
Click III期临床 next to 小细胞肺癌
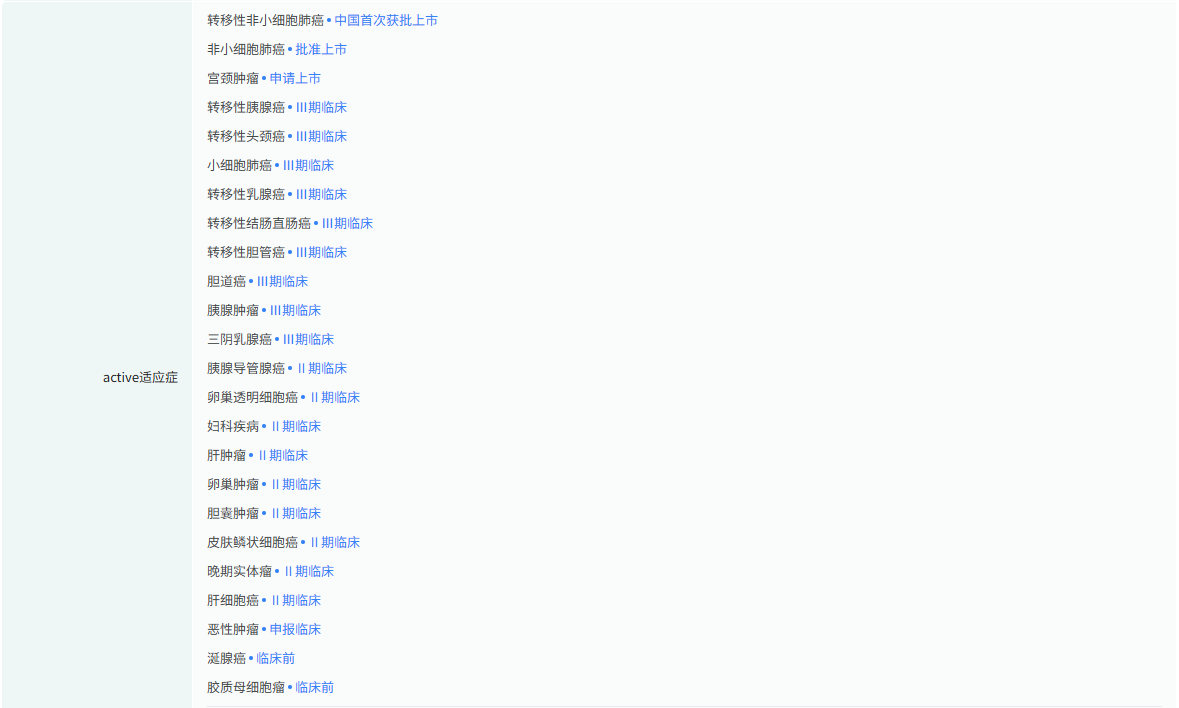(308, 165)
